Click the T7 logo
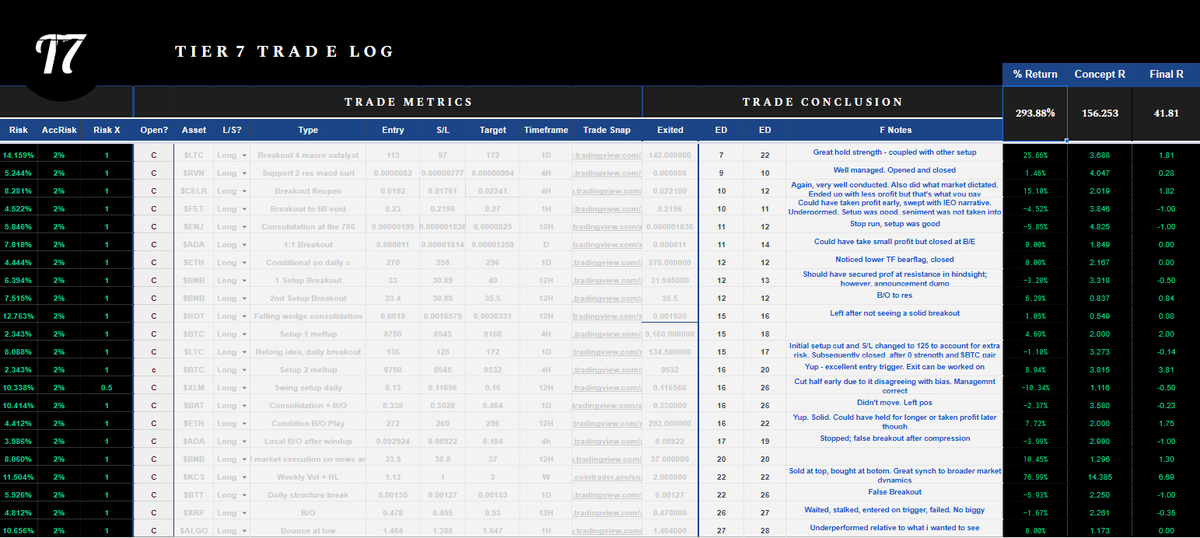The image size is (1200, 538). [x=60, y=52]
